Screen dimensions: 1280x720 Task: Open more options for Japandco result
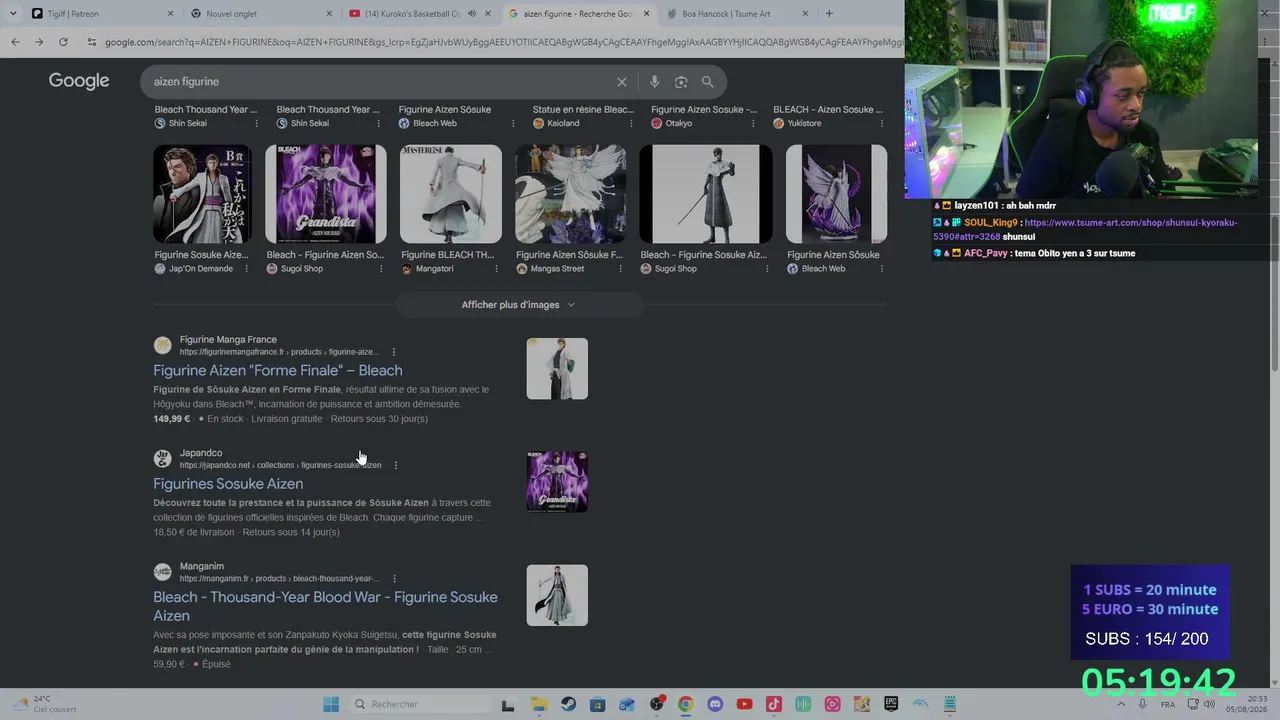click(x=396, y=465)
